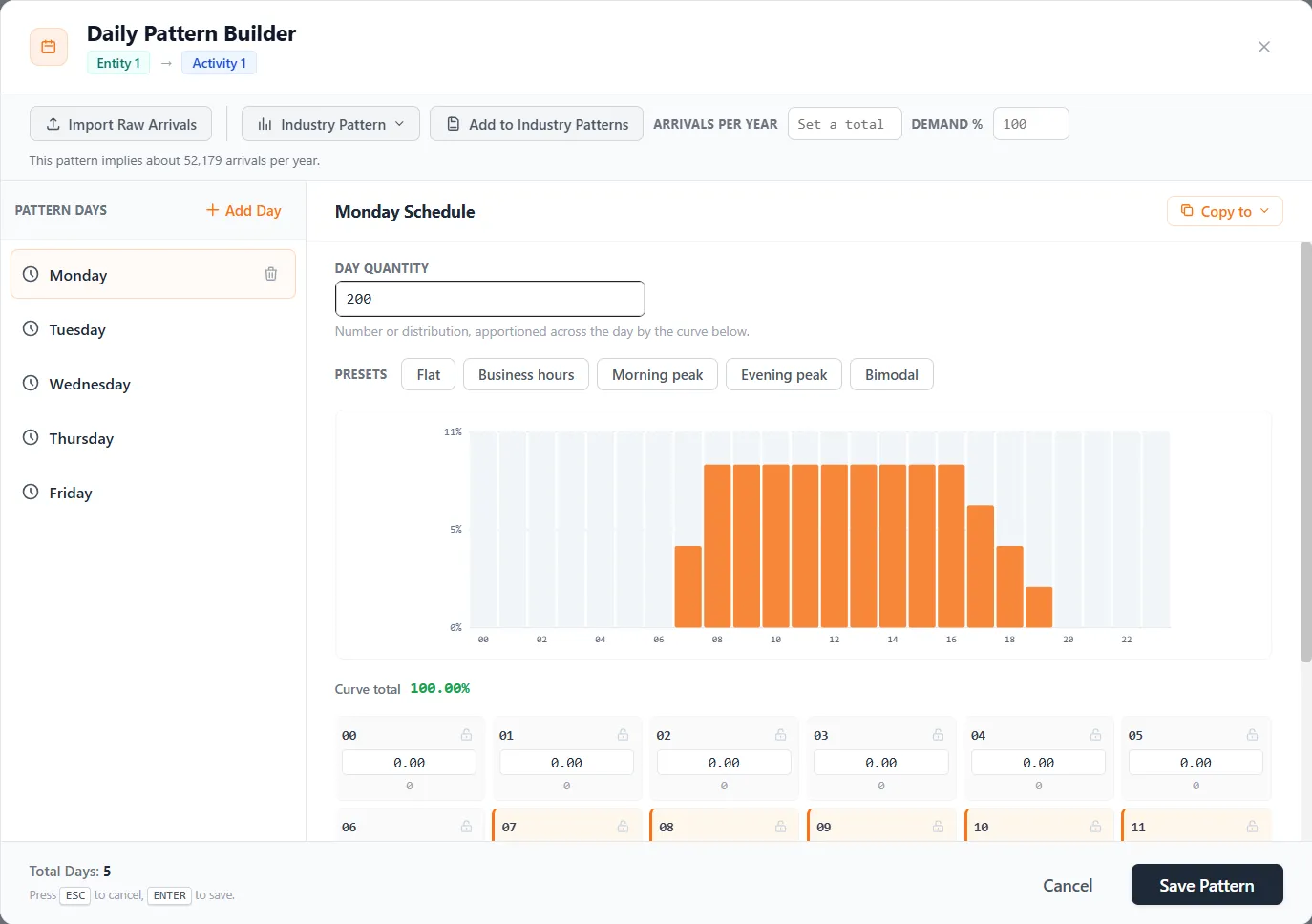Viewport: 1312px width, 924px height.
Task: Toggle the lock for hour 01
Action: 623,735
